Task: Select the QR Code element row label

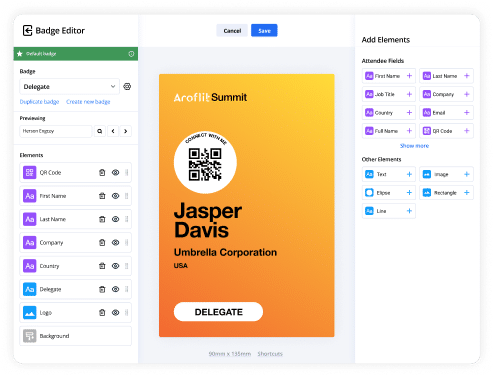Action: (50, 172)
